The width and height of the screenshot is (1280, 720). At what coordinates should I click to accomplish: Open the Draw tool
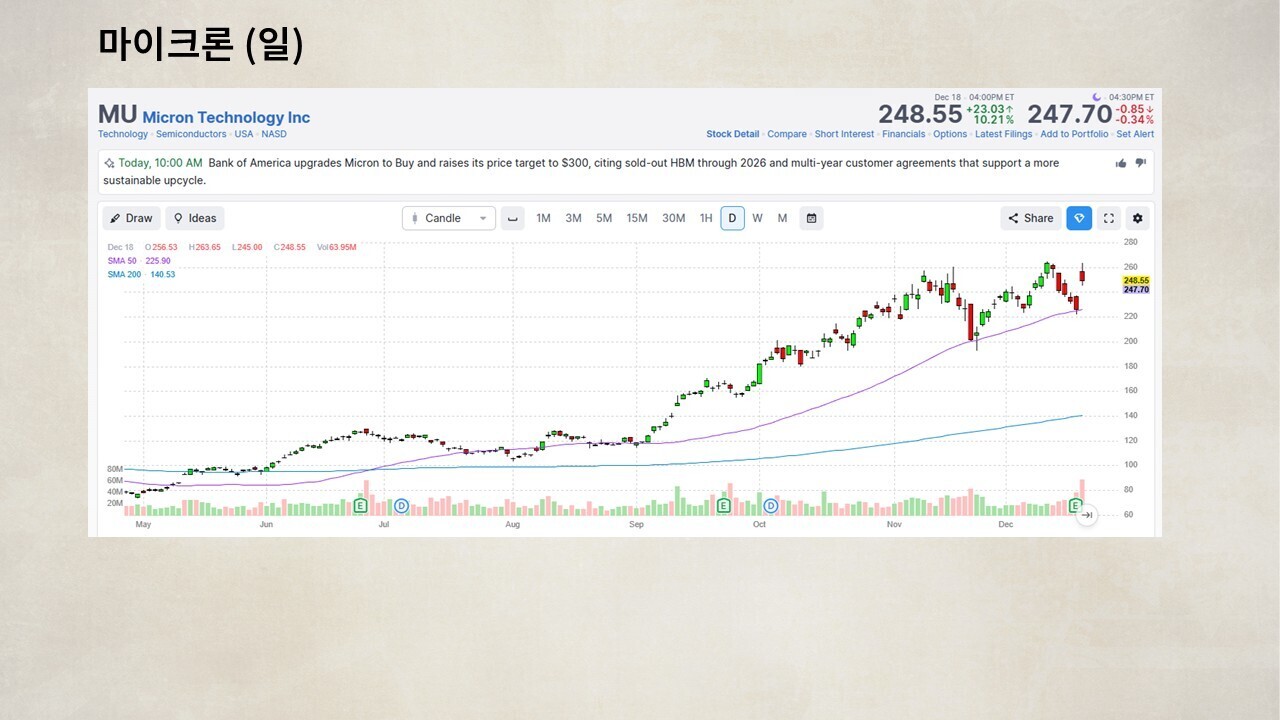[x=131, y=218]
